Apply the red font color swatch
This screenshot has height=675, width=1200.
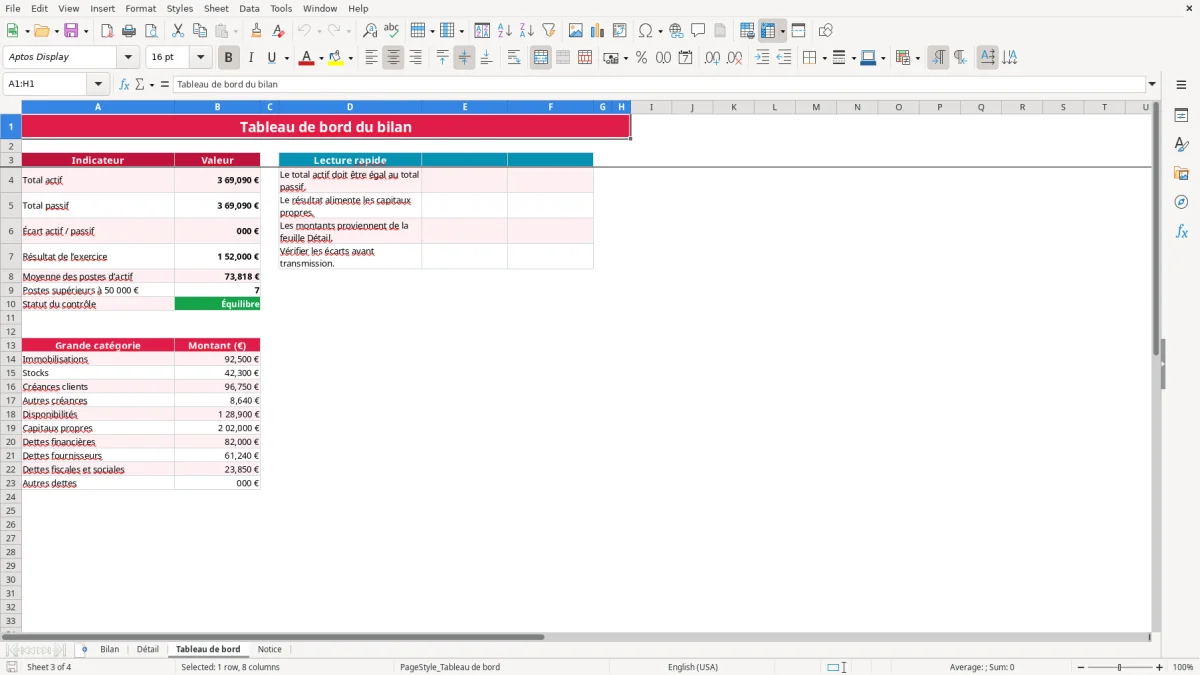[x=306, y=58]
